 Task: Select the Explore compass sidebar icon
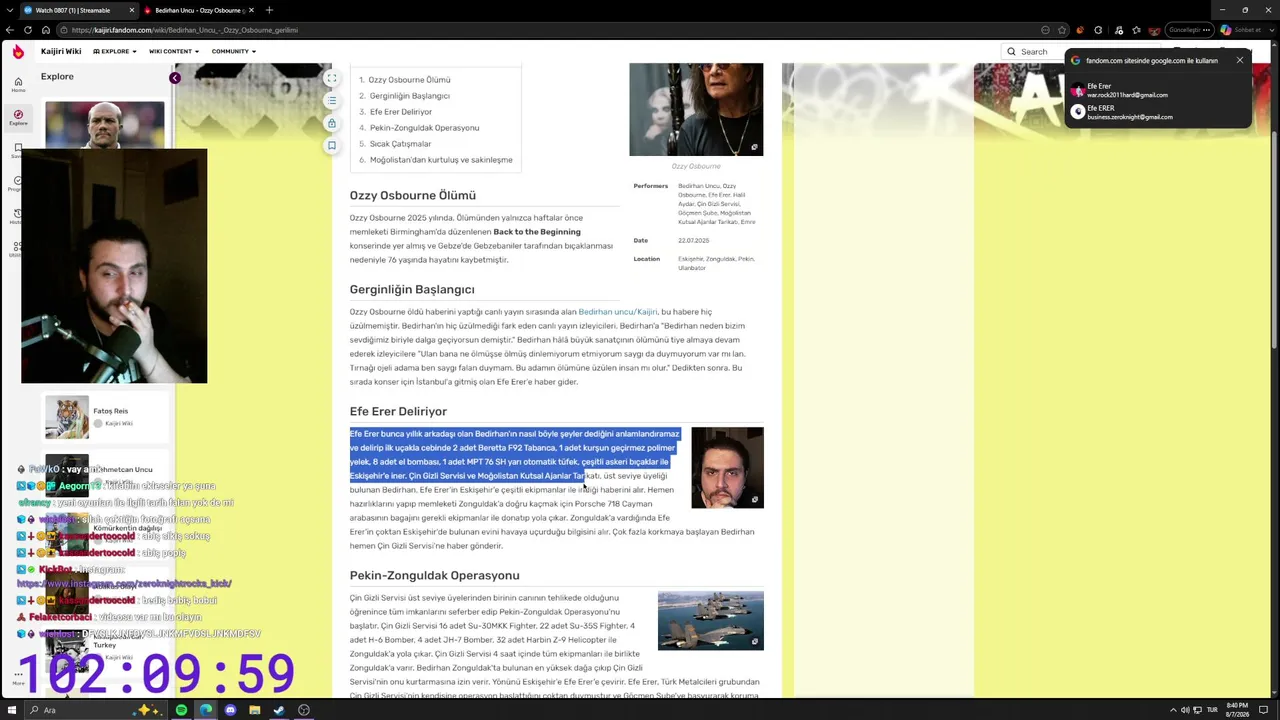[x=18, y=117]
